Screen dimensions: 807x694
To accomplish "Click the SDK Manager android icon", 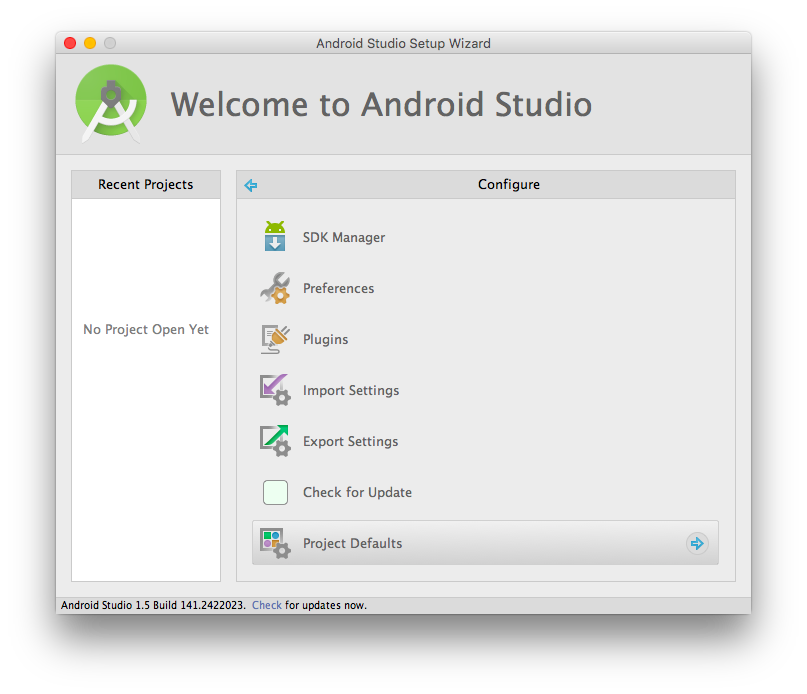I will 275,236.
